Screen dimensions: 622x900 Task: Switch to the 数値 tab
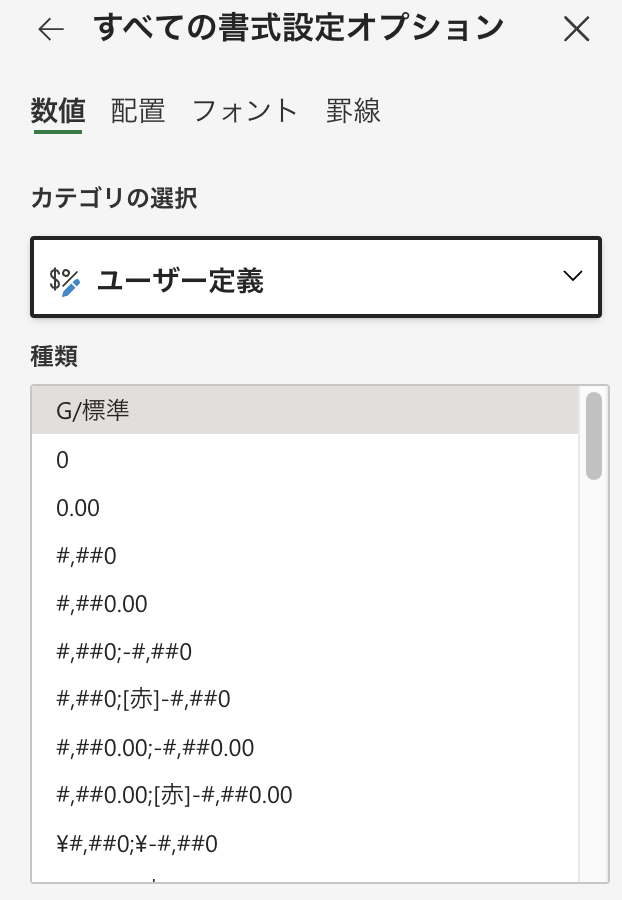(58, 111)
